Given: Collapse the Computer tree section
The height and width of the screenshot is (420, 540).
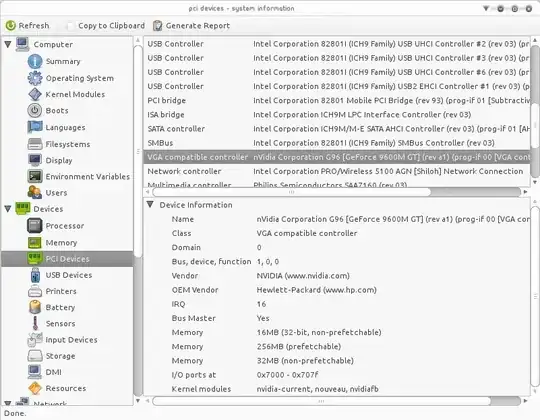Looking at the screenshot, I should [x=8, y=44].
